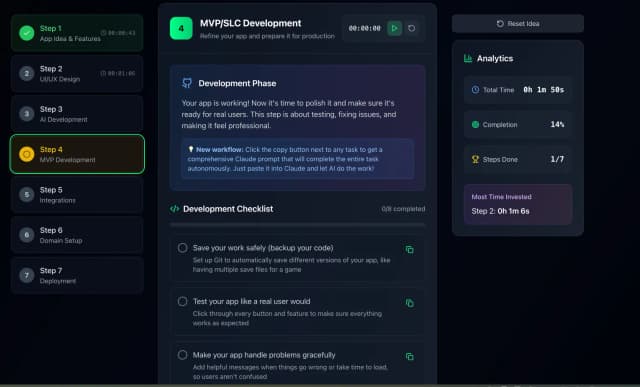Click the lightbulb icon in New workflow tip

(x=191, y=149)
